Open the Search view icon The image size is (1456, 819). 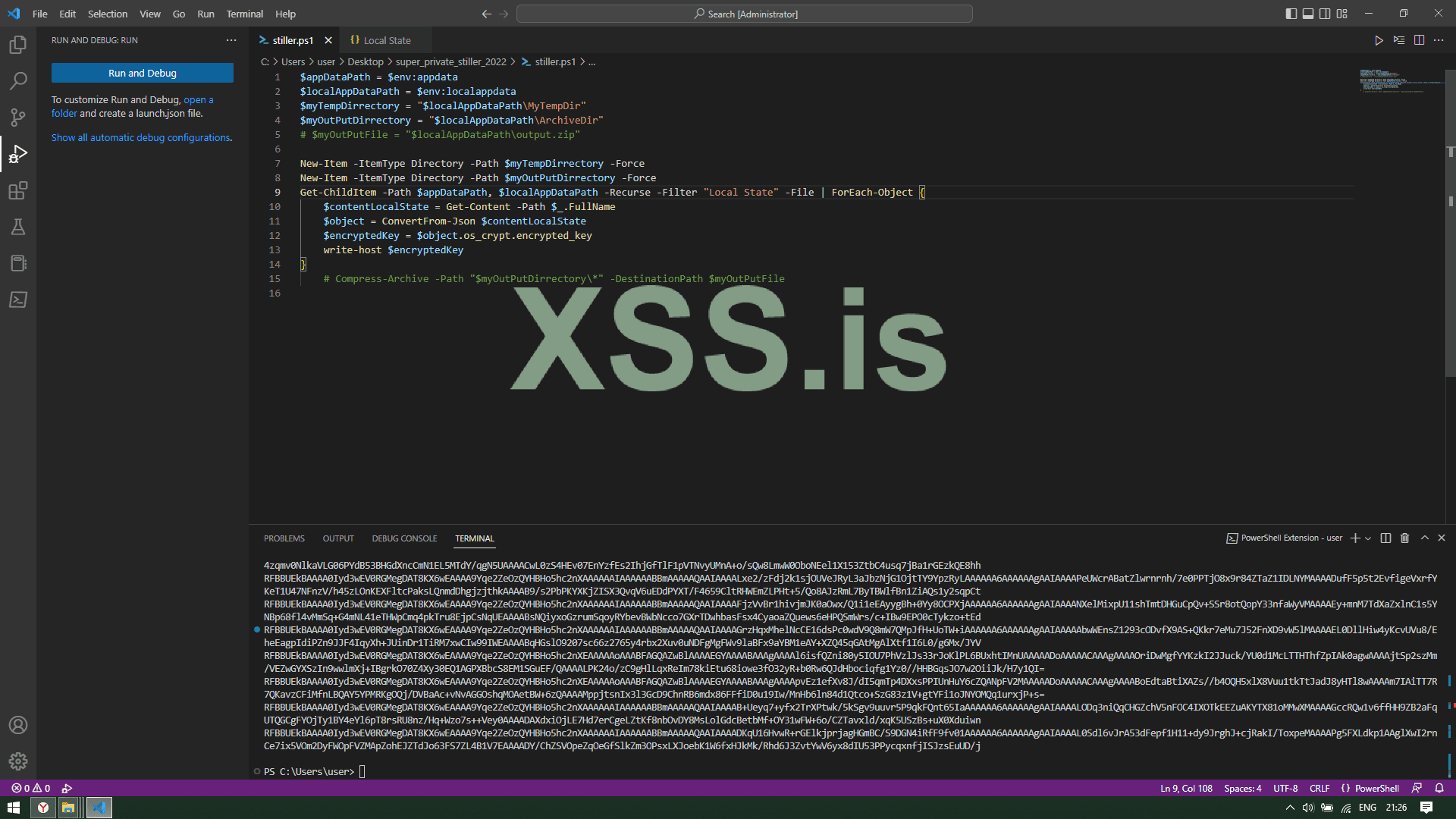(x=18, y=80)
